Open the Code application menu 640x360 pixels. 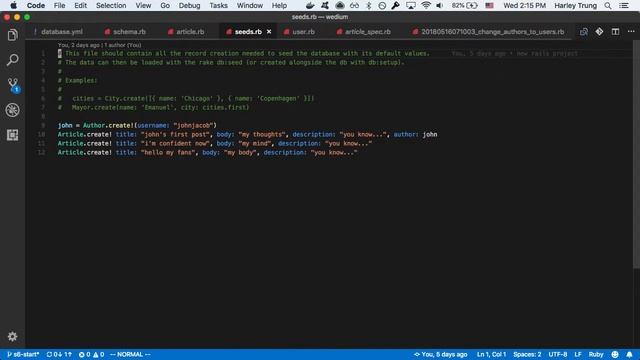(36, 6)
